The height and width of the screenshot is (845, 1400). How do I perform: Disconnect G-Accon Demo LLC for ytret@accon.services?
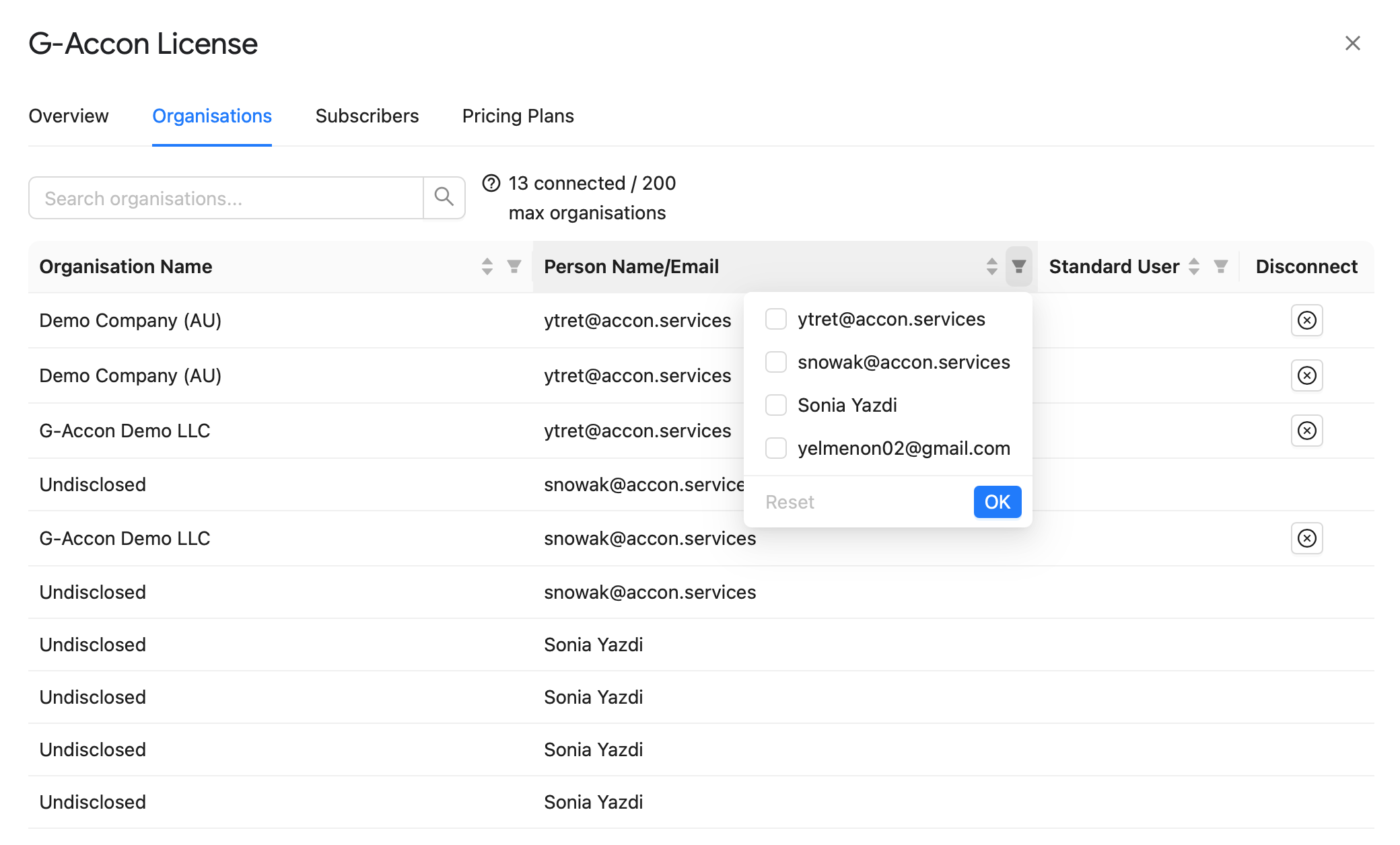point(1307,431)
